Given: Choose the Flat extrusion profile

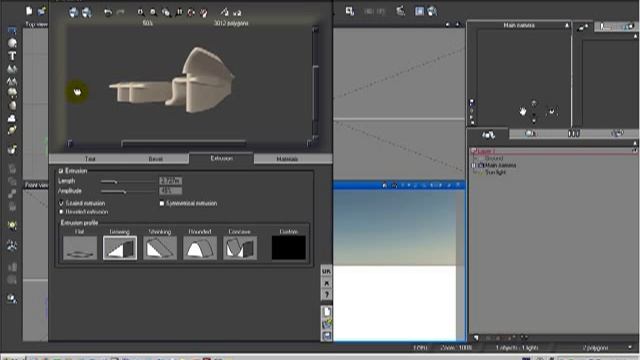Looking at the screenshot, I should (x=80, y=248).
